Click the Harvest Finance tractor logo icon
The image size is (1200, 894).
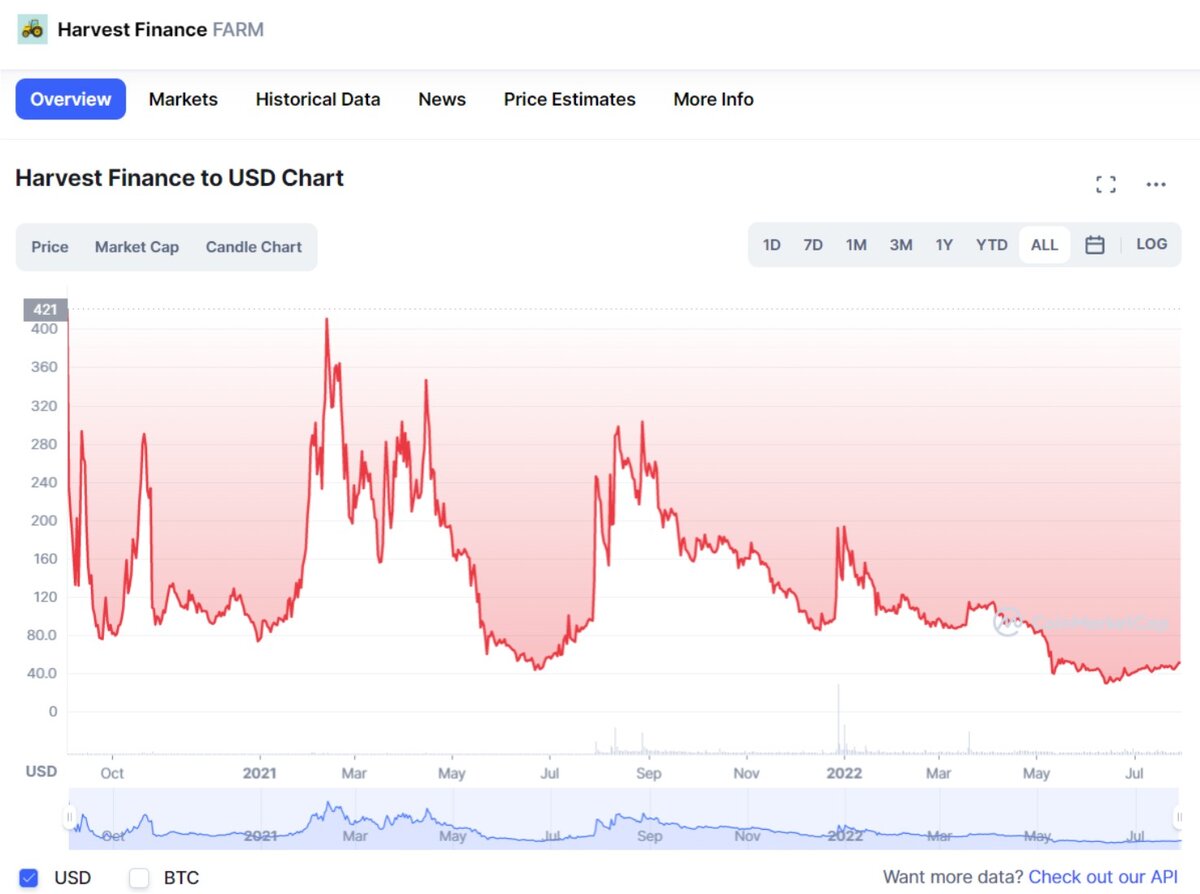[x=32, y=29]
